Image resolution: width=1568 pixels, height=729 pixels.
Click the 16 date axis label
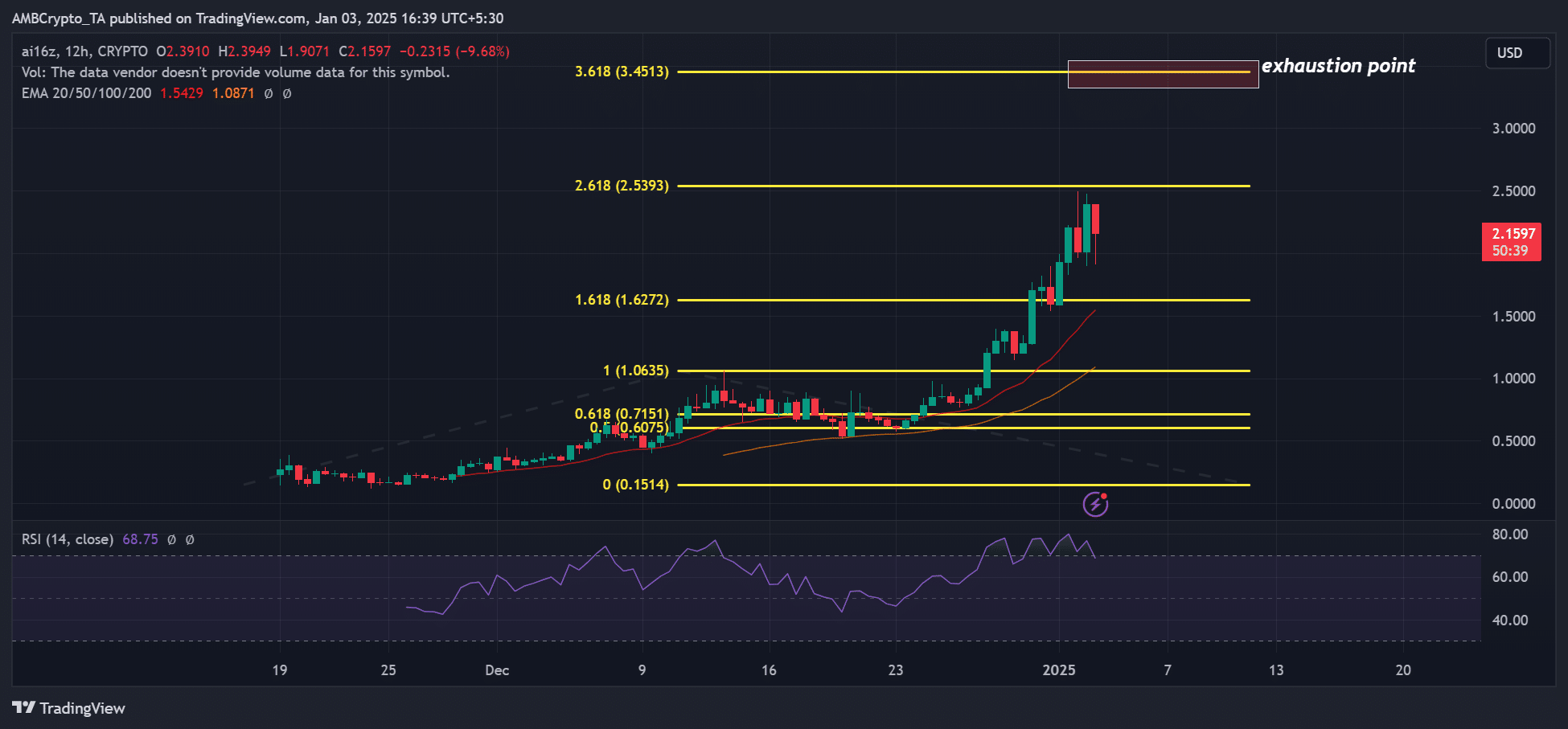pos(769,670)
